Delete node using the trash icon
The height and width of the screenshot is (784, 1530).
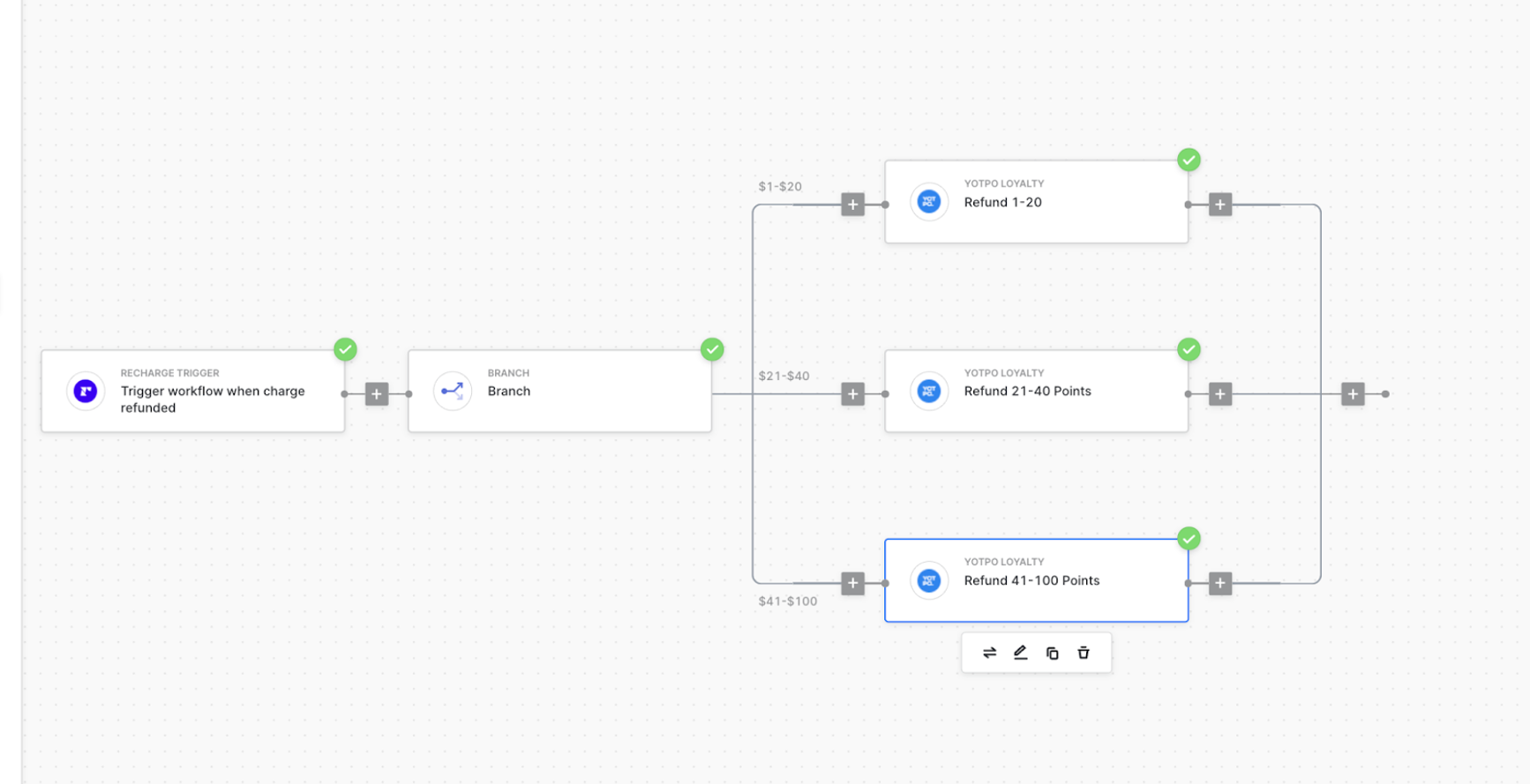coord(1084,653)
